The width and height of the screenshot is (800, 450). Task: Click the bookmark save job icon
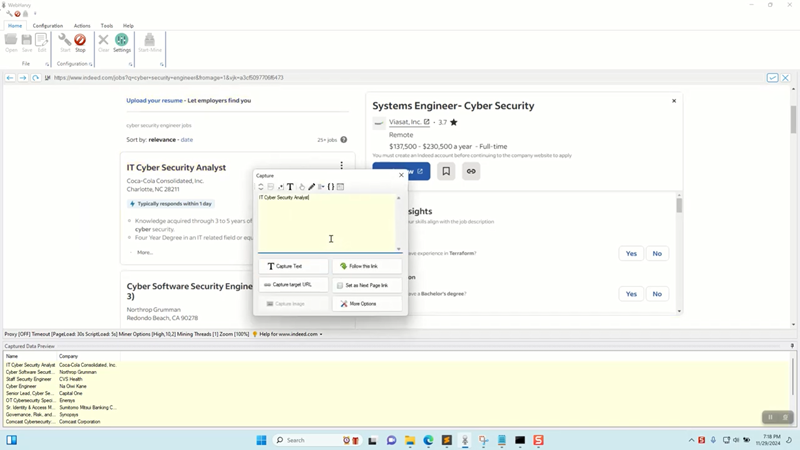pos(446,171)
